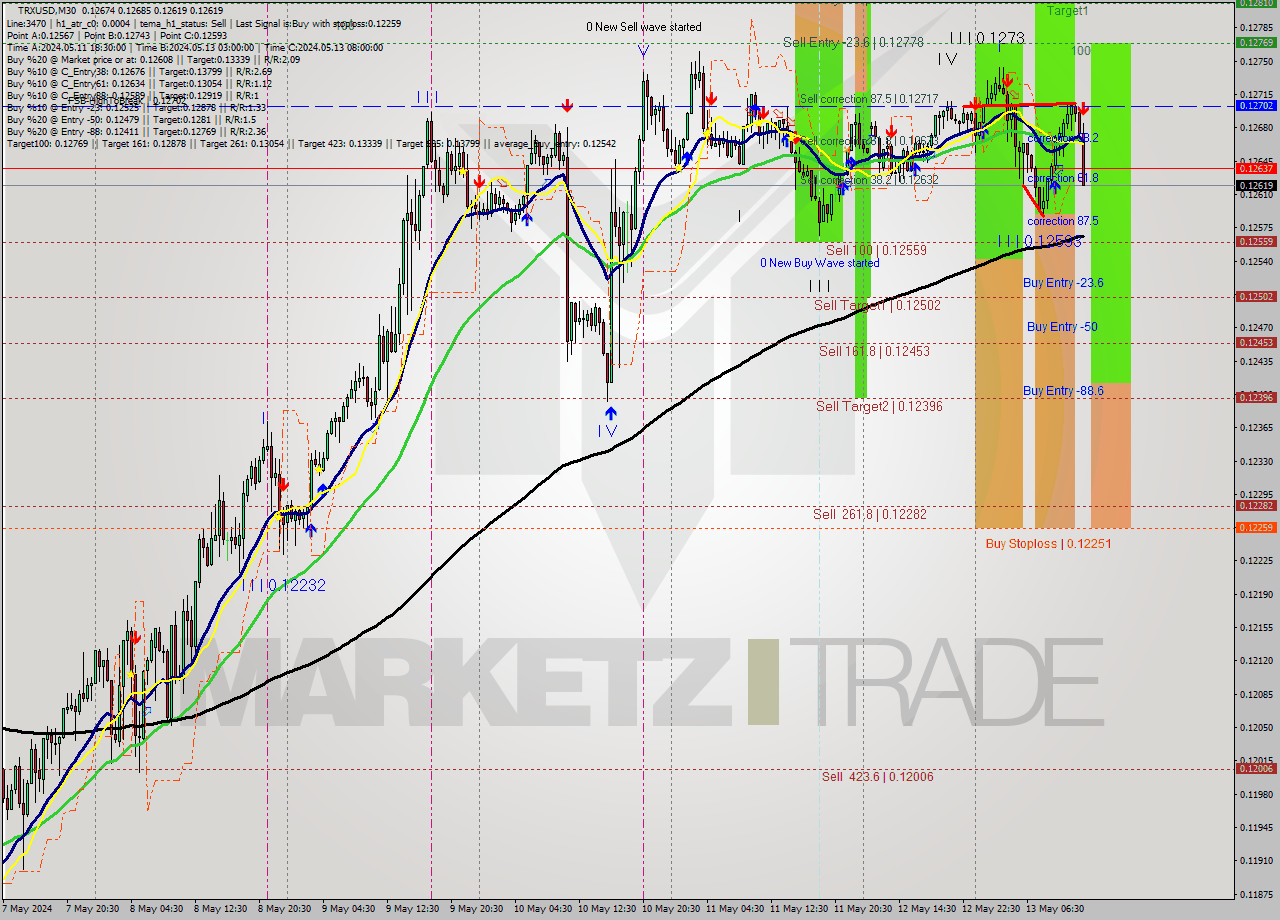Click the 'Buy Entry -88.6' label
This screenshot has height=920, width=1280.
tap(1063, 391)
